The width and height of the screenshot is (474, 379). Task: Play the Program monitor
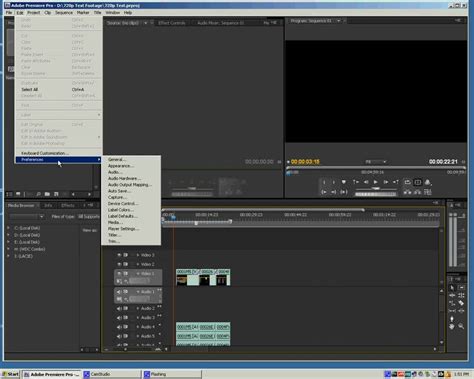[x=376, y=182]
